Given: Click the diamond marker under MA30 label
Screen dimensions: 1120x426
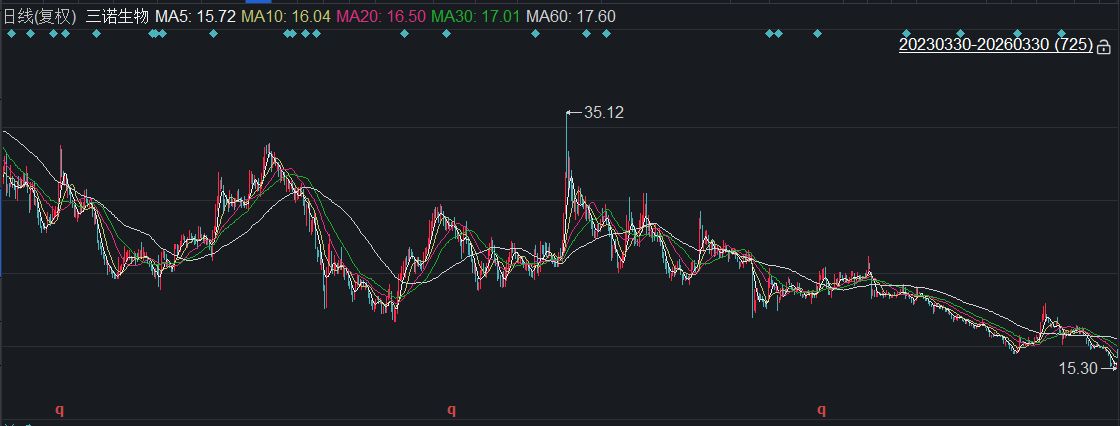Looking at the screenshot, I should click(447, 34).
